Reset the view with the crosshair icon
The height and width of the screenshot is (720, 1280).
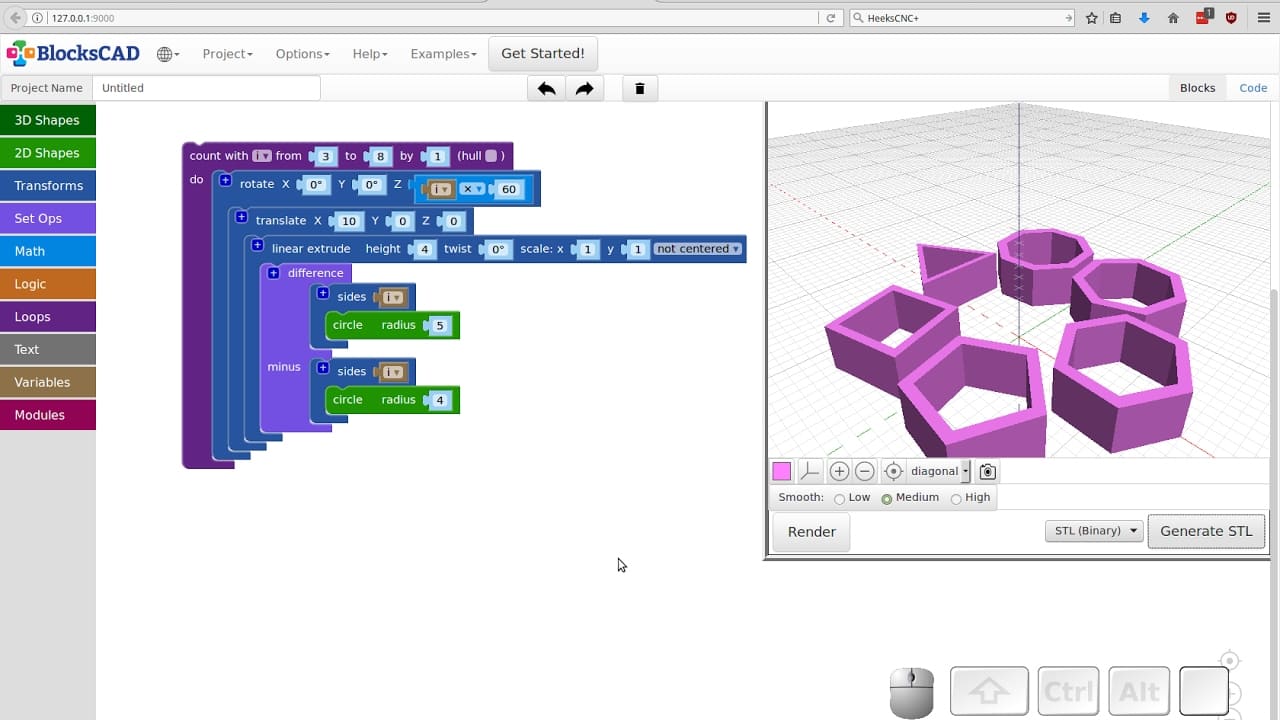click(893, 471)
